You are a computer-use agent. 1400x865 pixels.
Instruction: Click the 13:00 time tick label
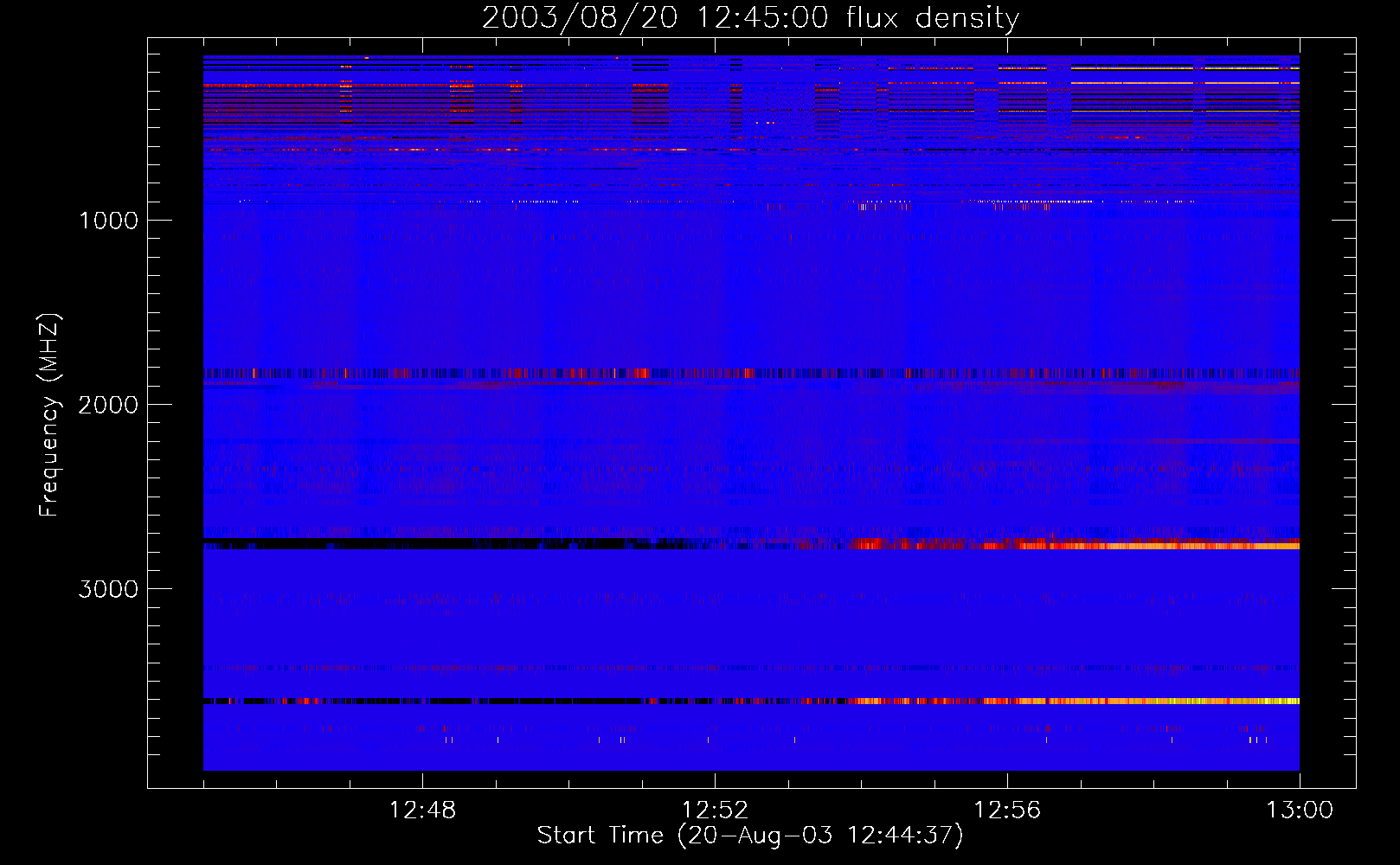tap(1300, 811)
